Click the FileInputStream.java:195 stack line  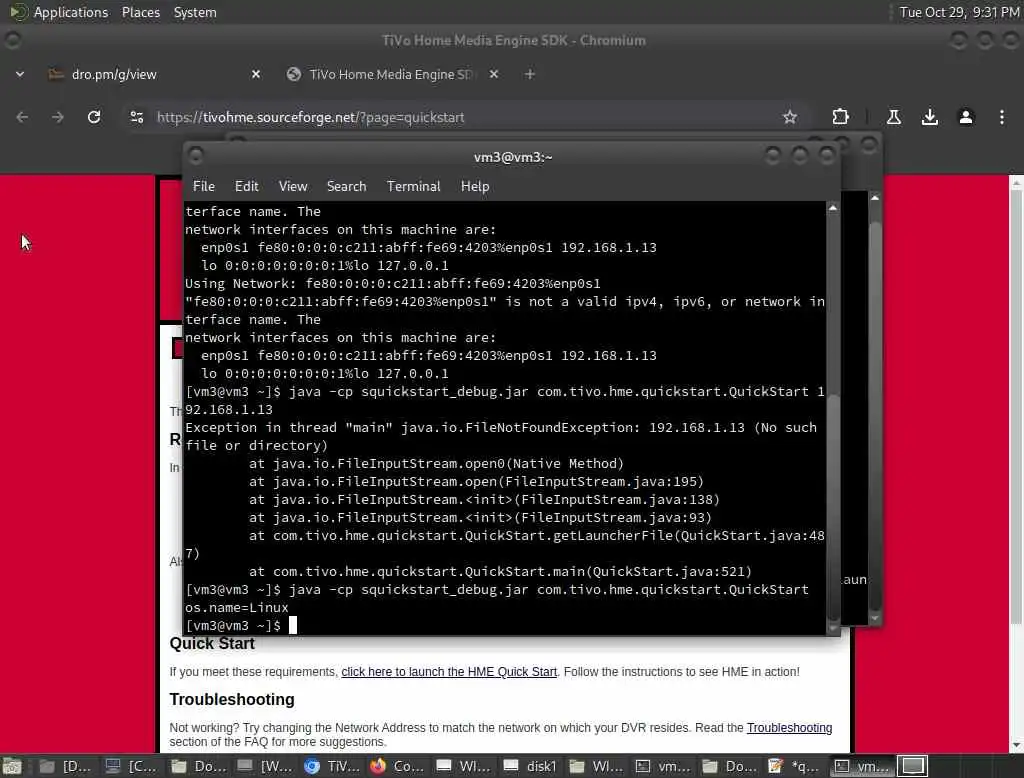pyautogui.click(x=476, y=481)
